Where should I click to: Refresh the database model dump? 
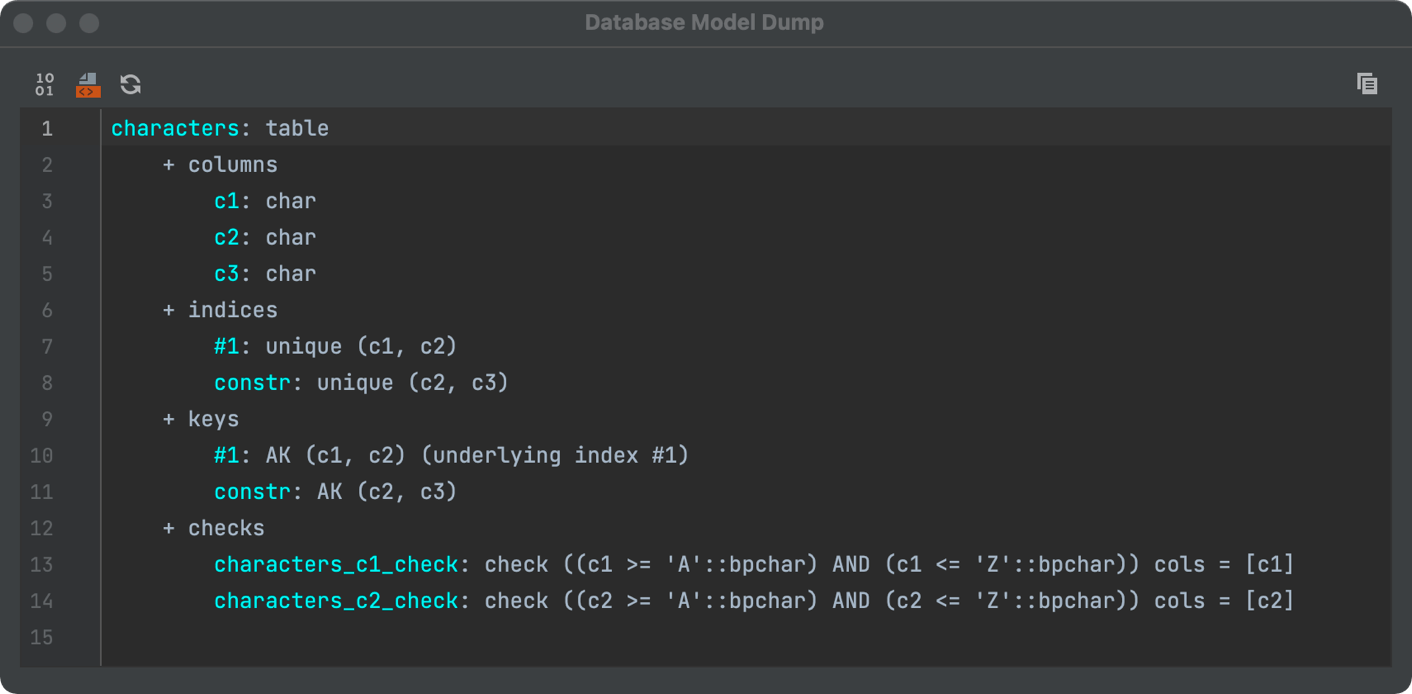click(131, 85)
